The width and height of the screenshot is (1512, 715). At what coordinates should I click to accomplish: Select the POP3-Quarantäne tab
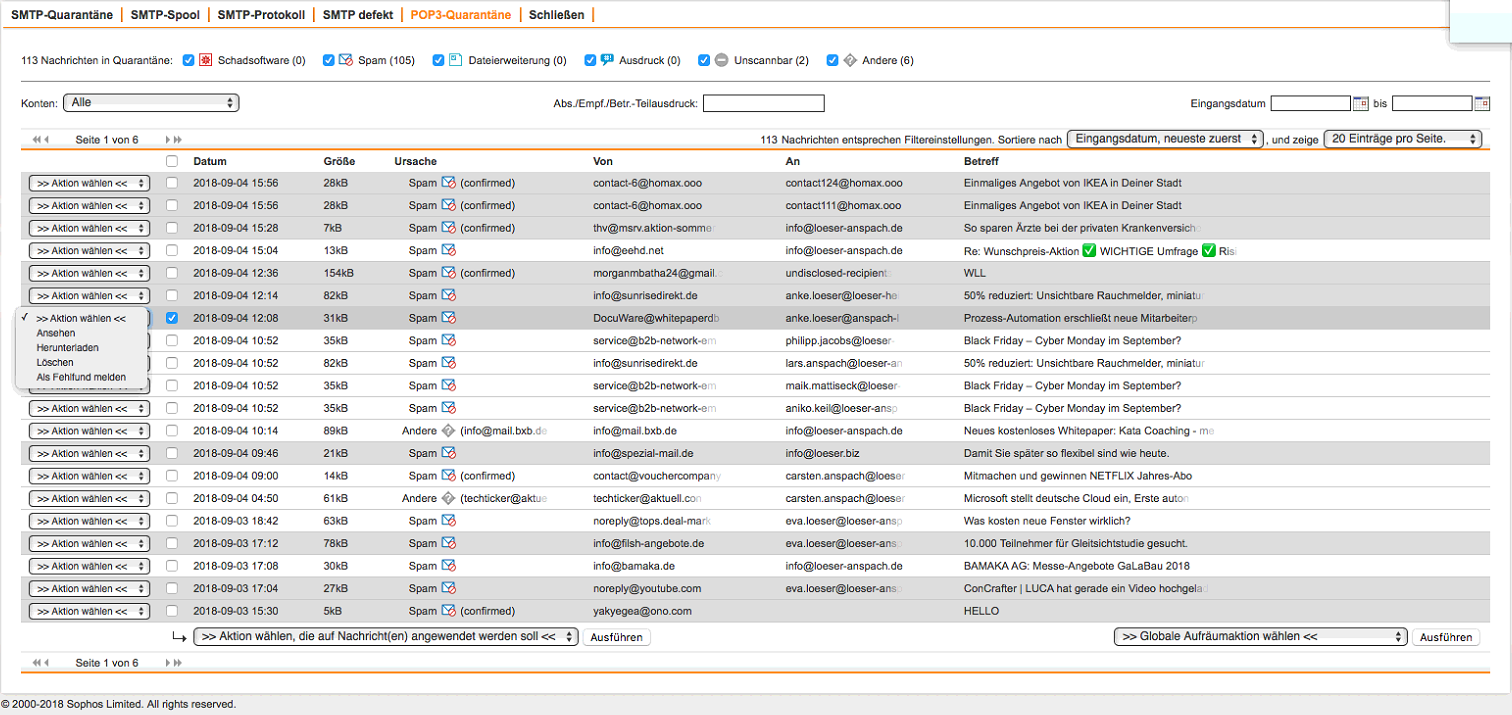point(461,15)
